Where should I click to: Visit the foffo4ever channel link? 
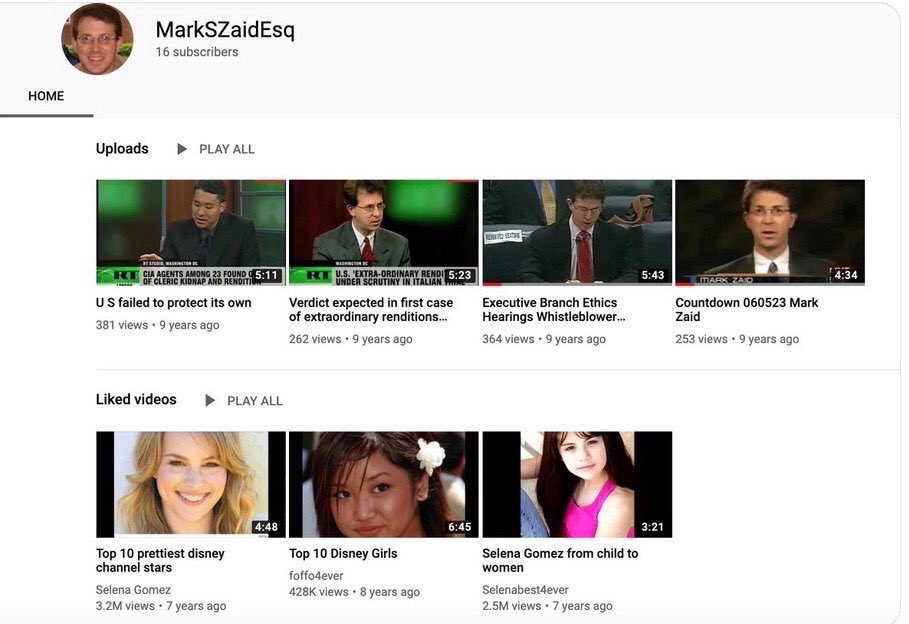click(x=316, y=576)
